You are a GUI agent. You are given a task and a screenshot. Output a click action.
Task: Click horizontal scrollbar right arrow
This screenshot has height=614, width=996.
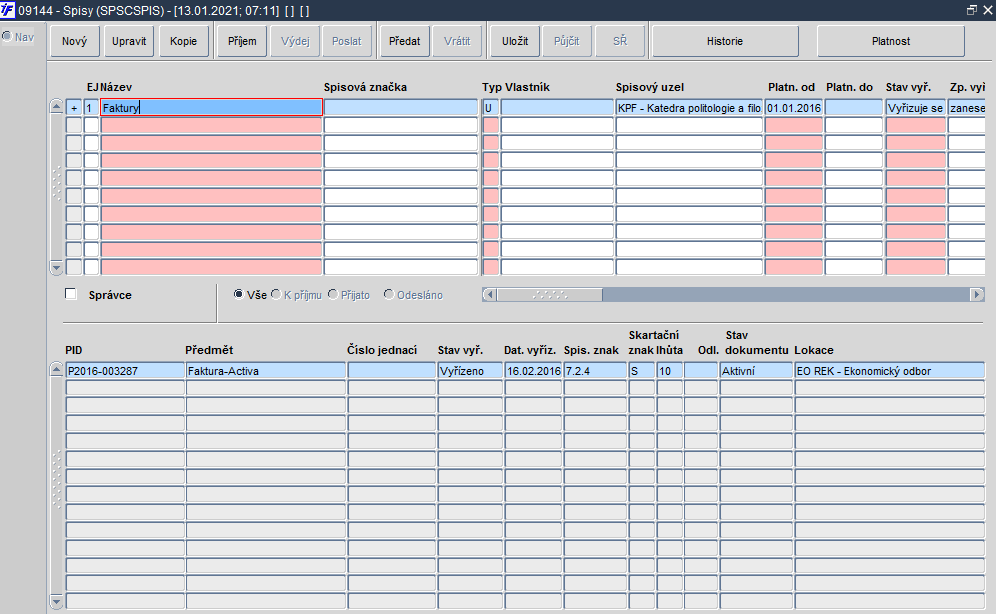(x=977, y=295)
